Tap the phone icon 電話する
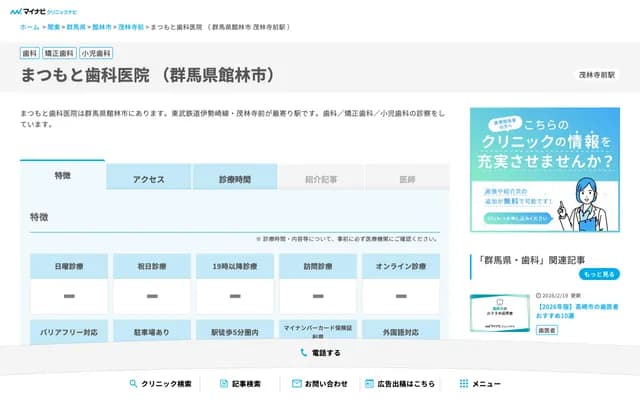 (304, 353)
